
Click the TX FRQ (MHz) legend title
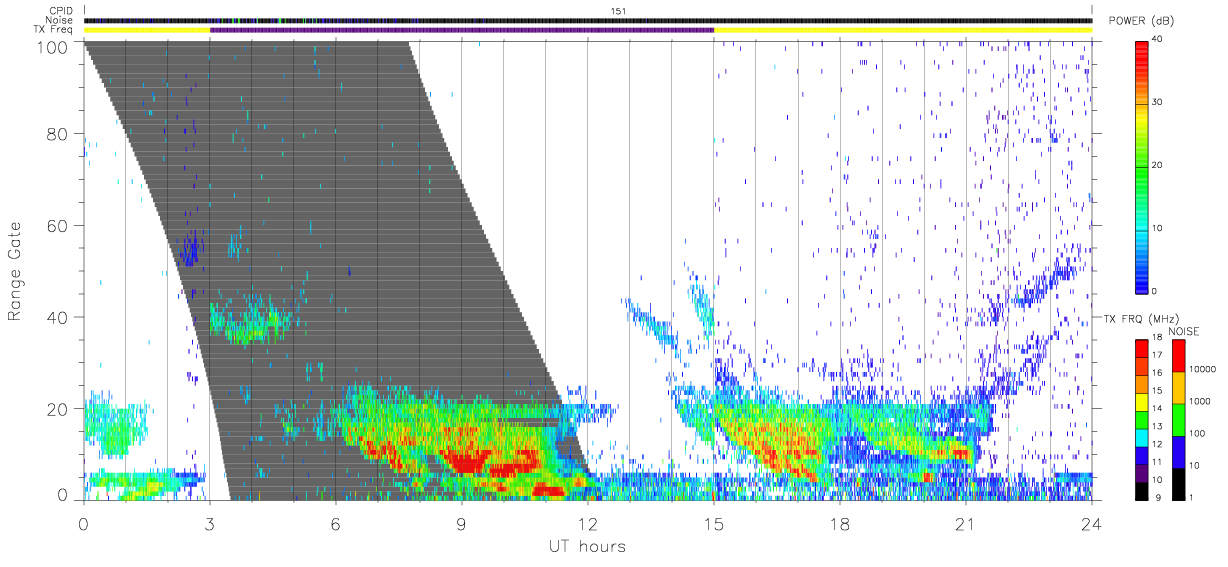pyautogui.click(x=1140, y=318)
